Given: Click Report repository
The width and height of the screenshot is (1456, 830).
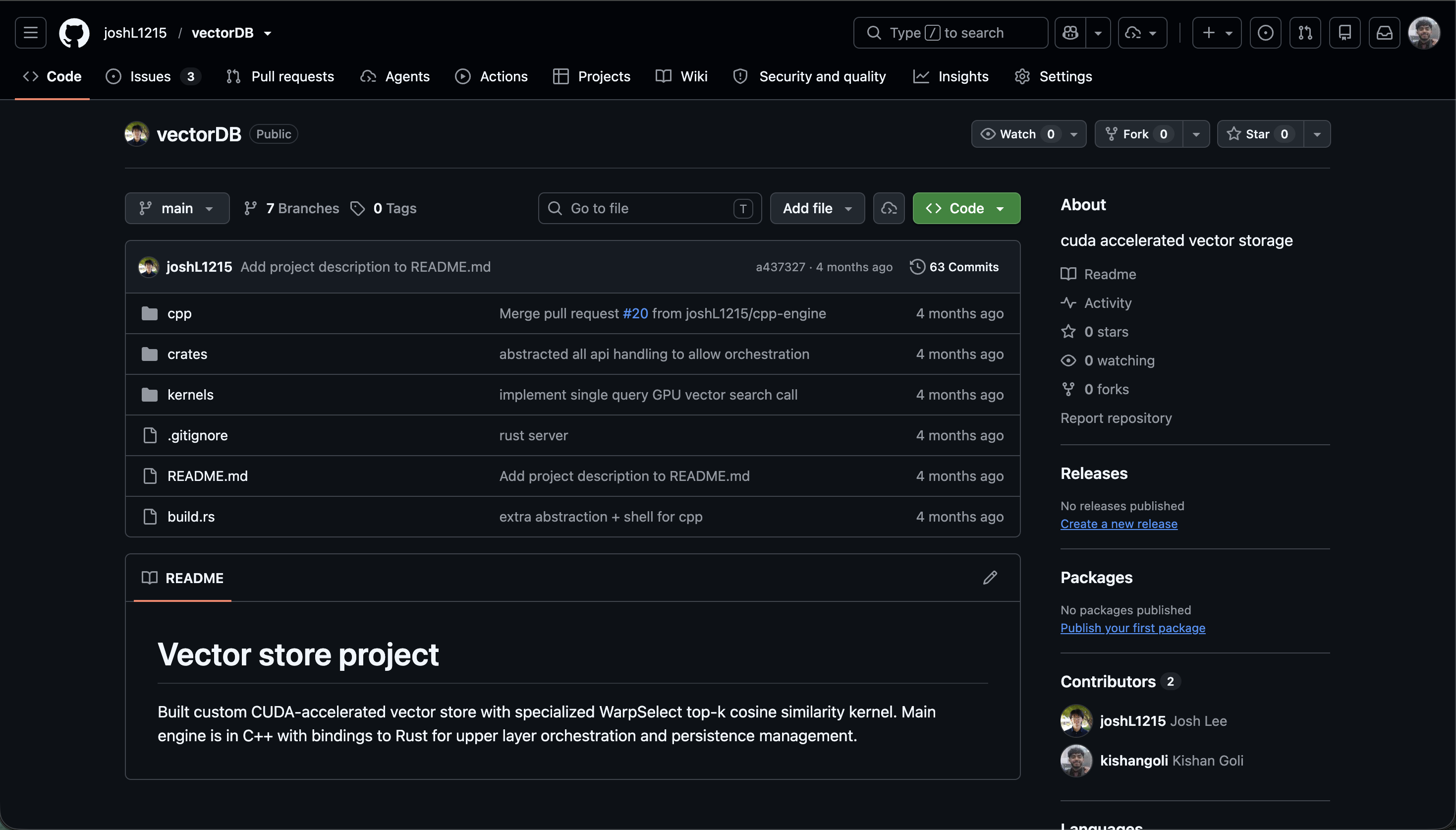Looking at the screenshot, I should [1116, 418].
